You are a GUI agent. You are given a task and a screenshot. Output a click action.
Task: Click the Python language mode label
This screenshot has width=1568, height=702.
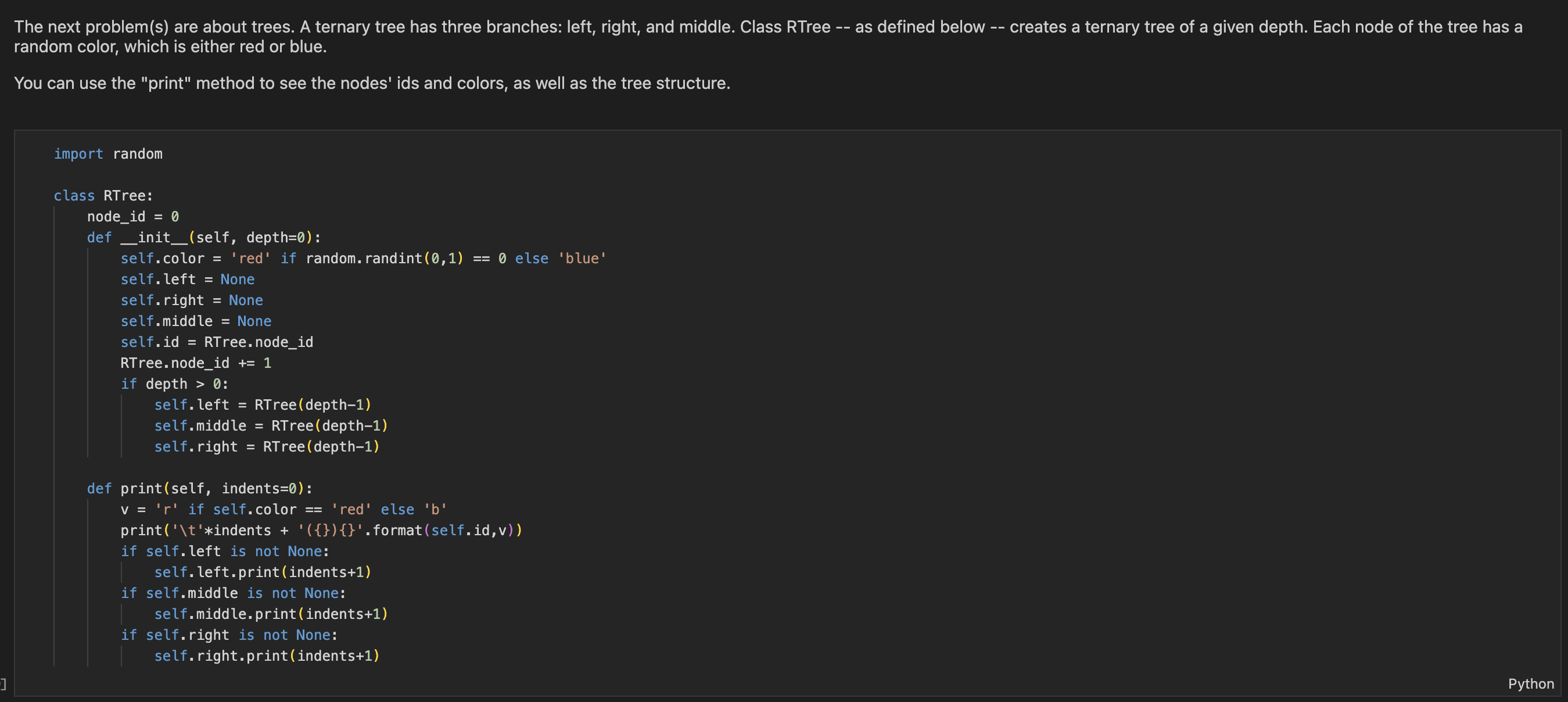[1530, 684]
